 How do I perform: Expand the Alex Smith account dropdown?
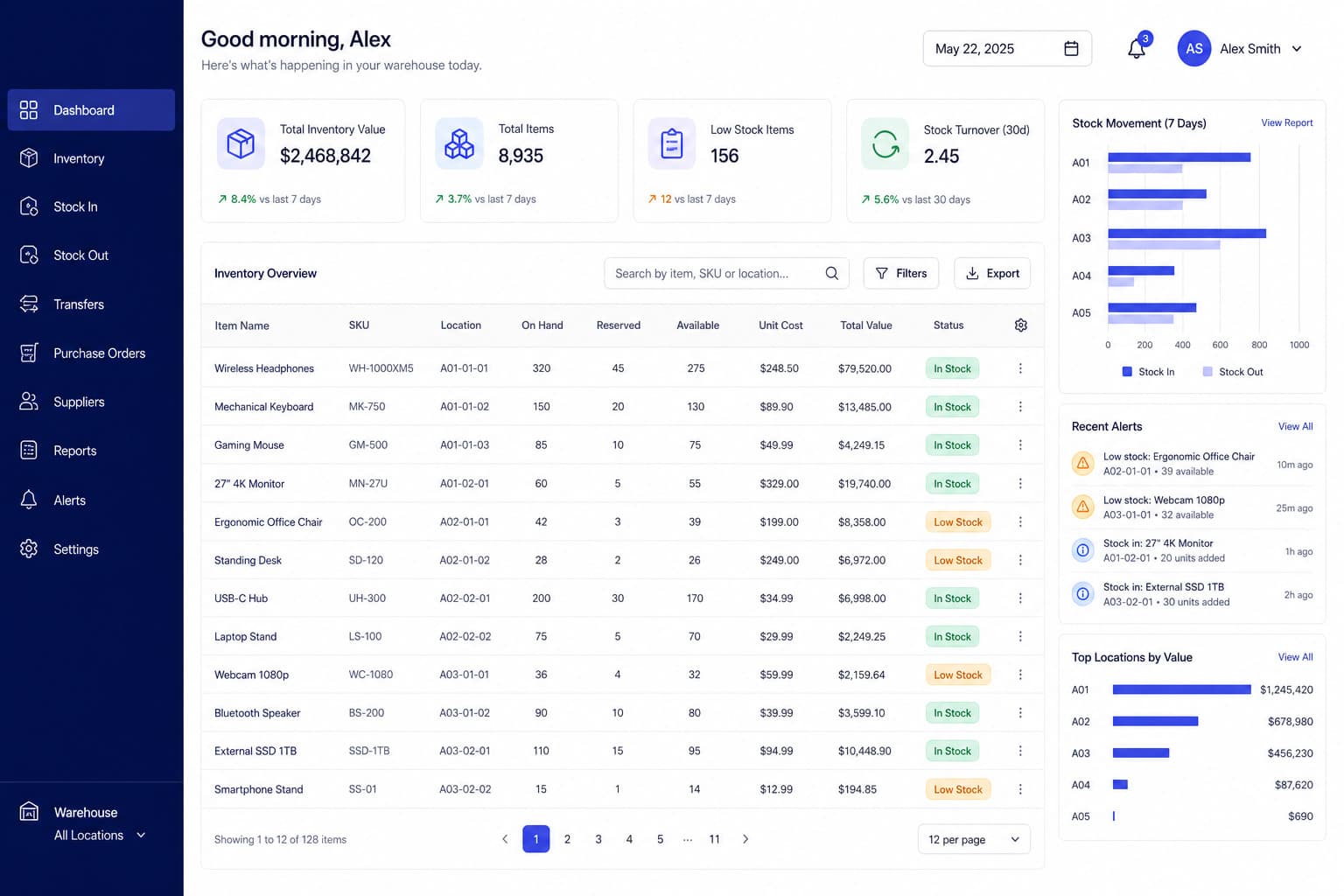pyautogui.click(x=1297, y=49)
